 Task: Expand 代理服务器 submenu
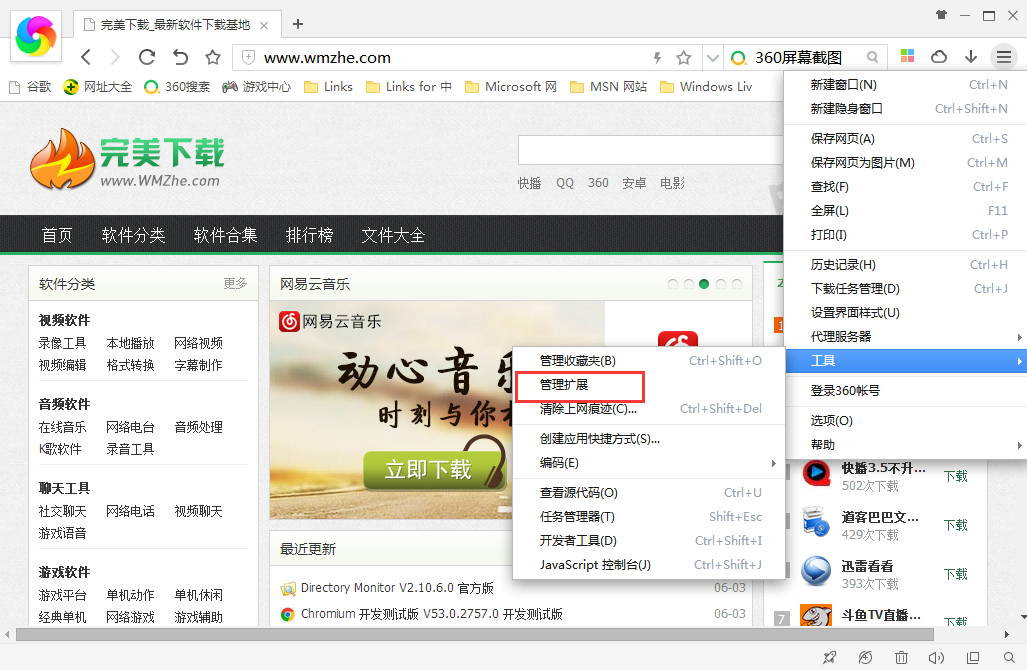[x=906, y=337]
